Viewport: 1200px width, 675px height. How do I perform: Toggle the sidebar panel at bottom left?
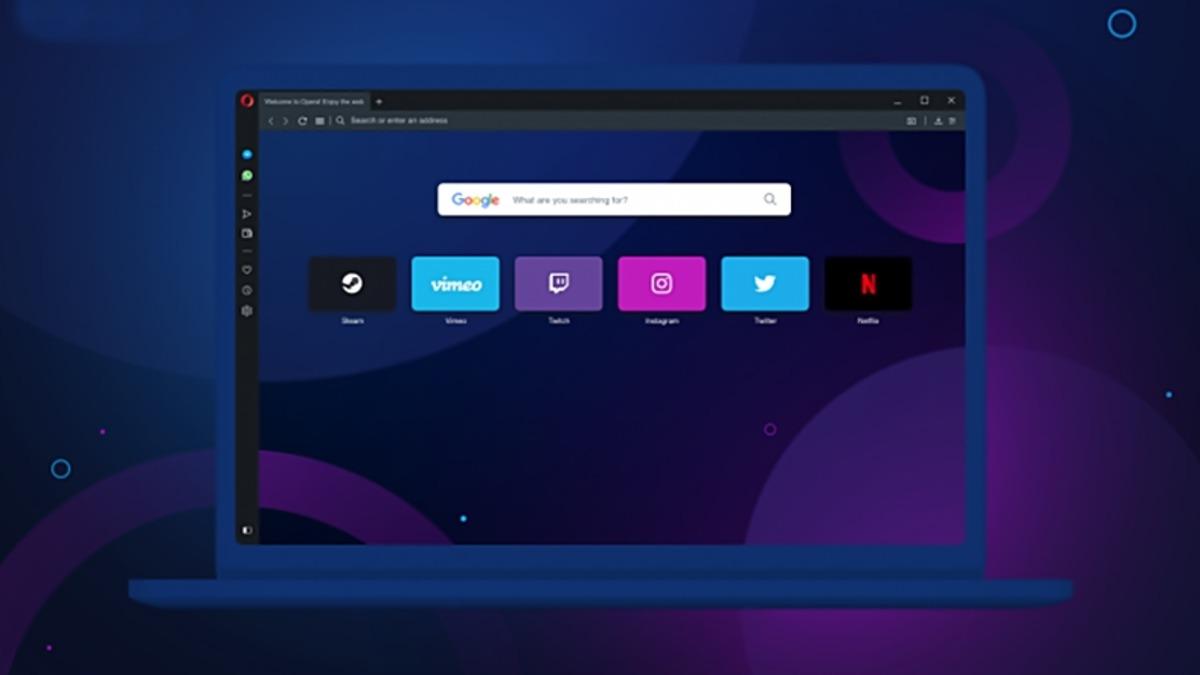[x=247, y=530]
